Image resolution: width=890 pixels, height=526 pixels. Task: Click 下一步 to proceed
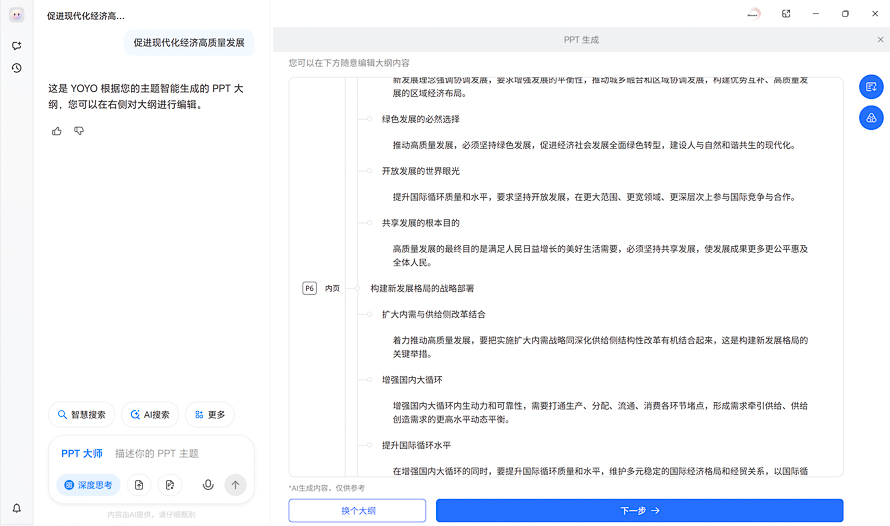(640, 511)
